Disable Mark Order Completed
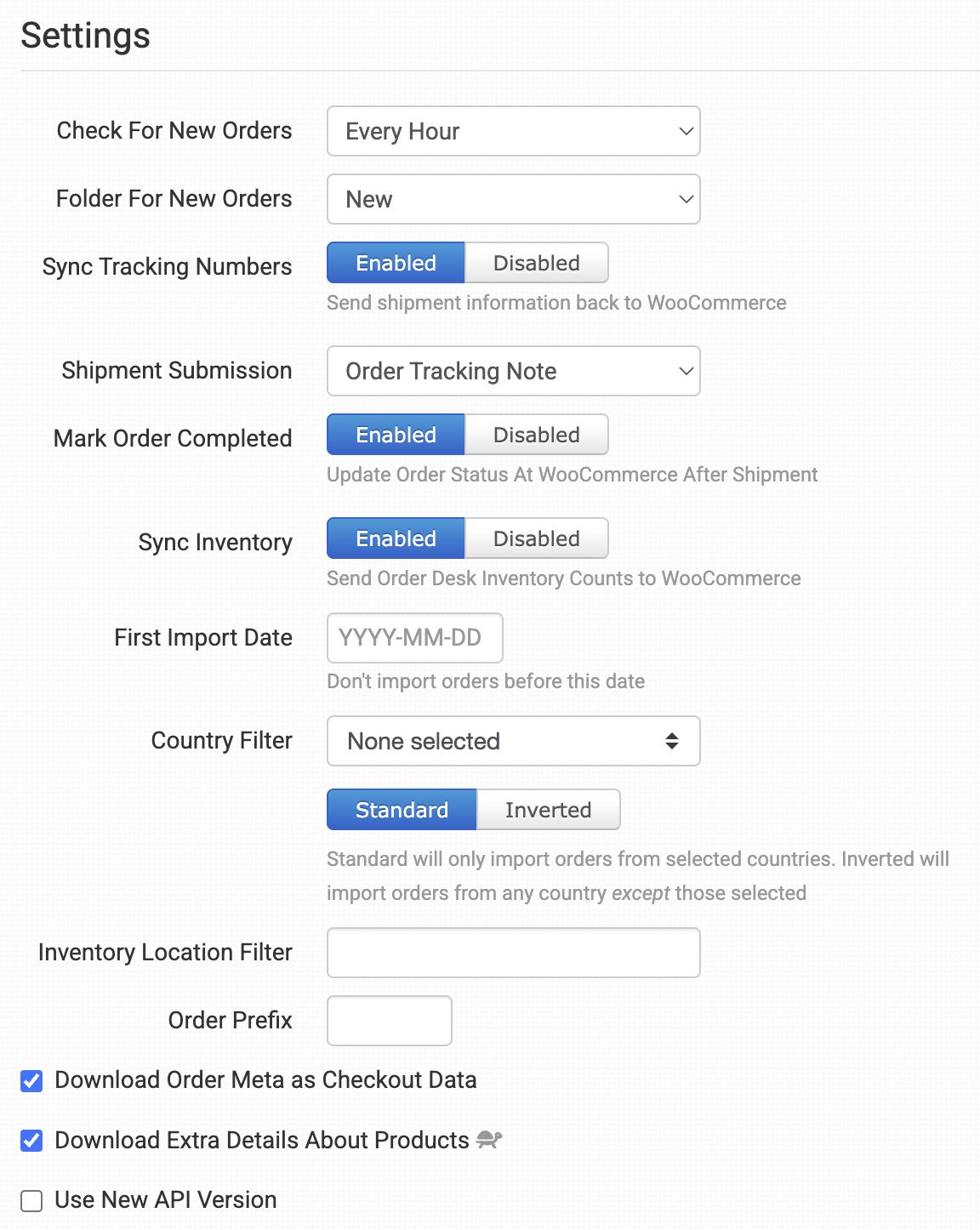Viewport: 980px width, 1230px height. click(536, 435)
